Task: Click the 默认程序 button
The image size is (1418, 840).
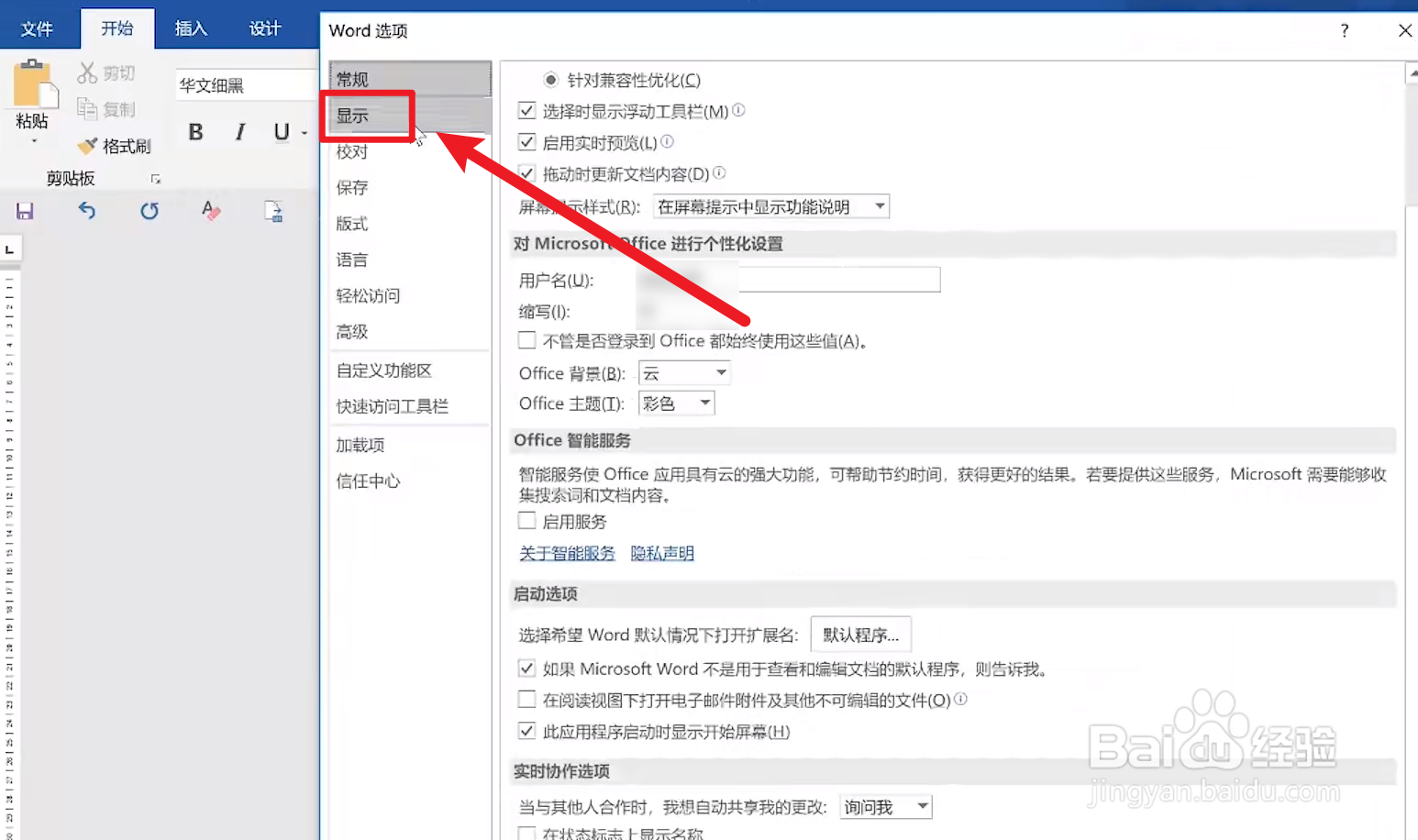Action: pos(859,634)
